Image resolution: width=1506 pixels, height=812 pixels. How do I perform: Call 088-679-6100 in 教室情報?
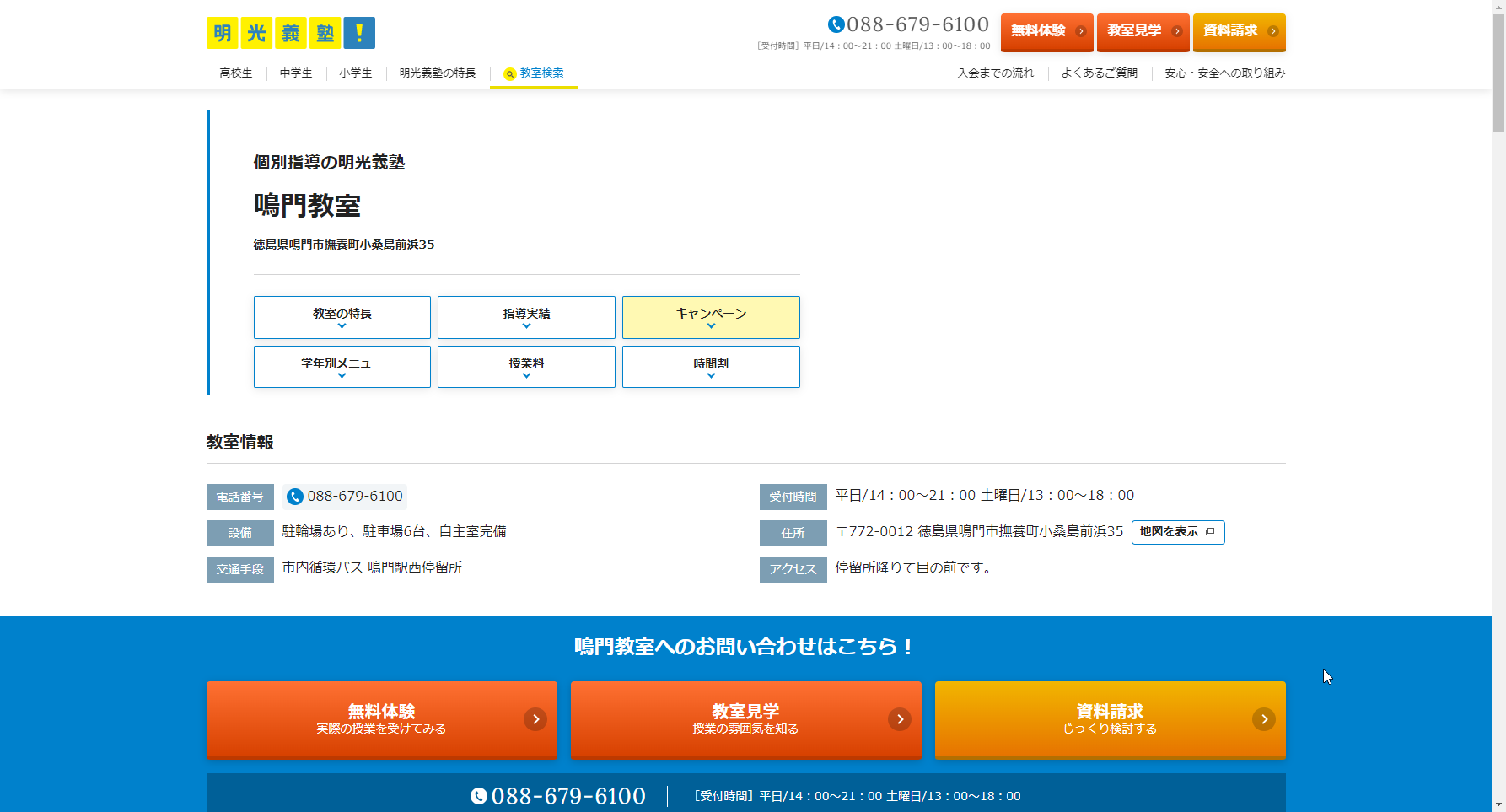[x=345, y=497]
